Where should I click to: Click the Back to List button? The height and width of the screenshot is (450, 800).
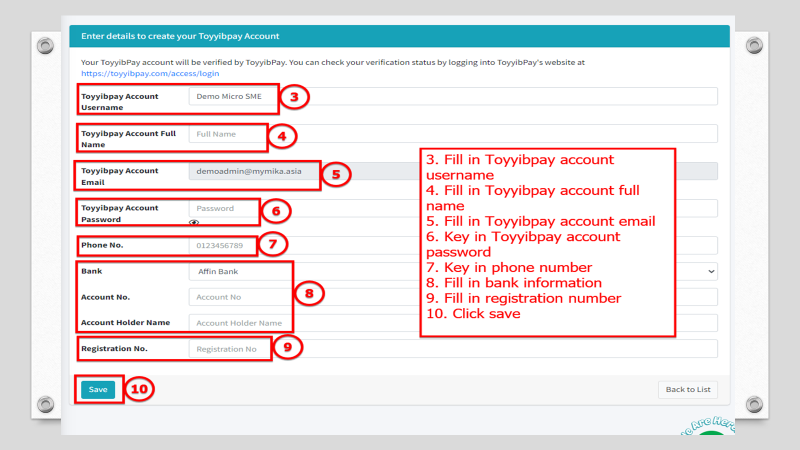click(688, 389)
